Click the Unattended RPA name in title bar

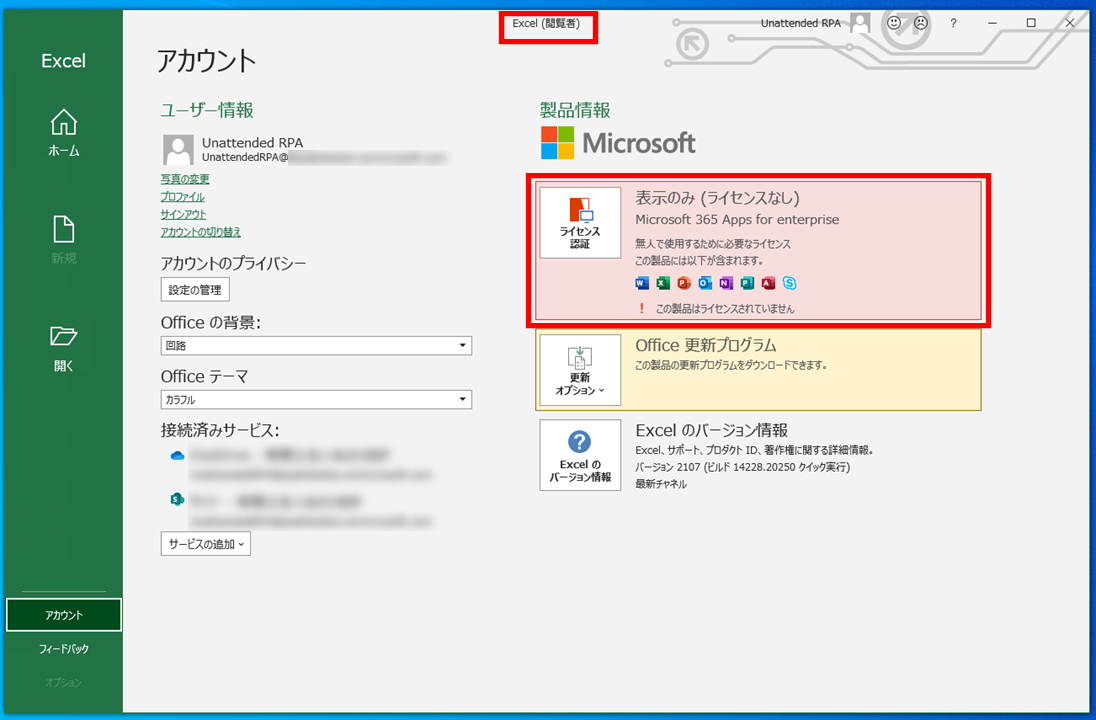[x=800, y=23]
